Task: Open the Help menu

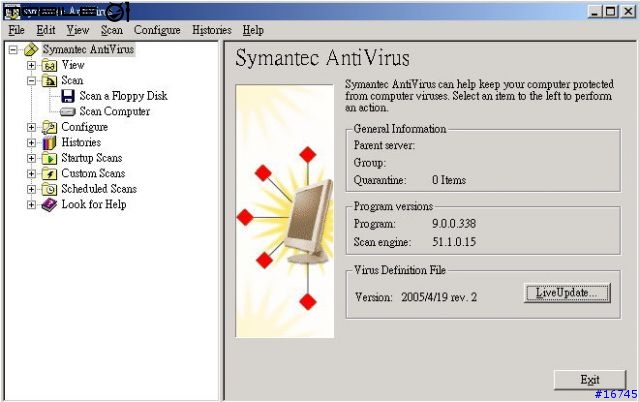Action: coord(253,30)
